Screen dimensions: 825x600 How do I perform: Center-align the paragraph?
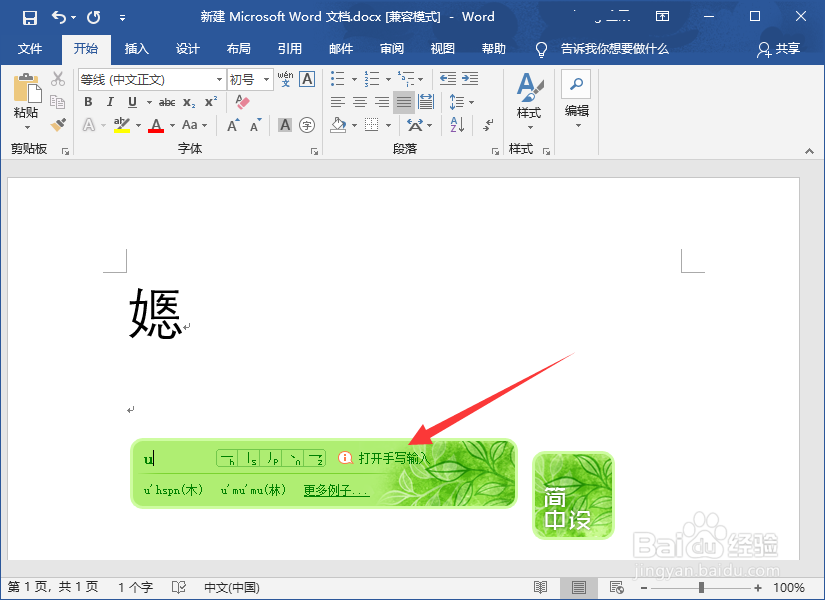coord(359,101)
